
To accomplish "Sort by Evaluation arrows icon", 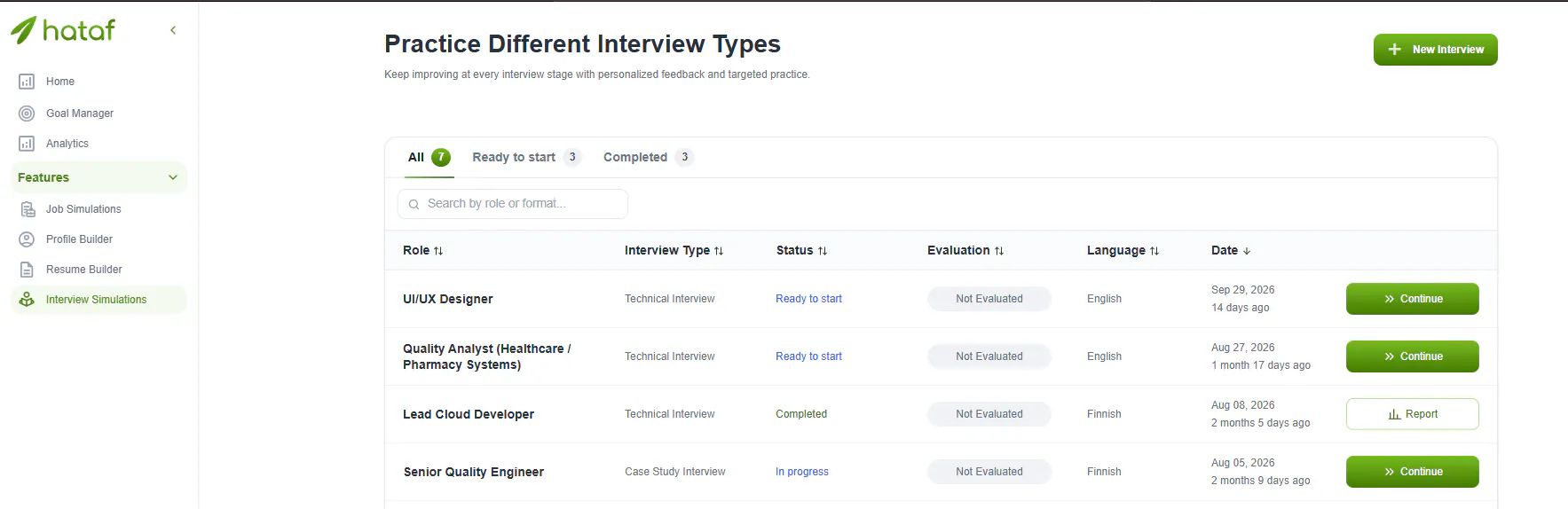I will click(999, 251).
